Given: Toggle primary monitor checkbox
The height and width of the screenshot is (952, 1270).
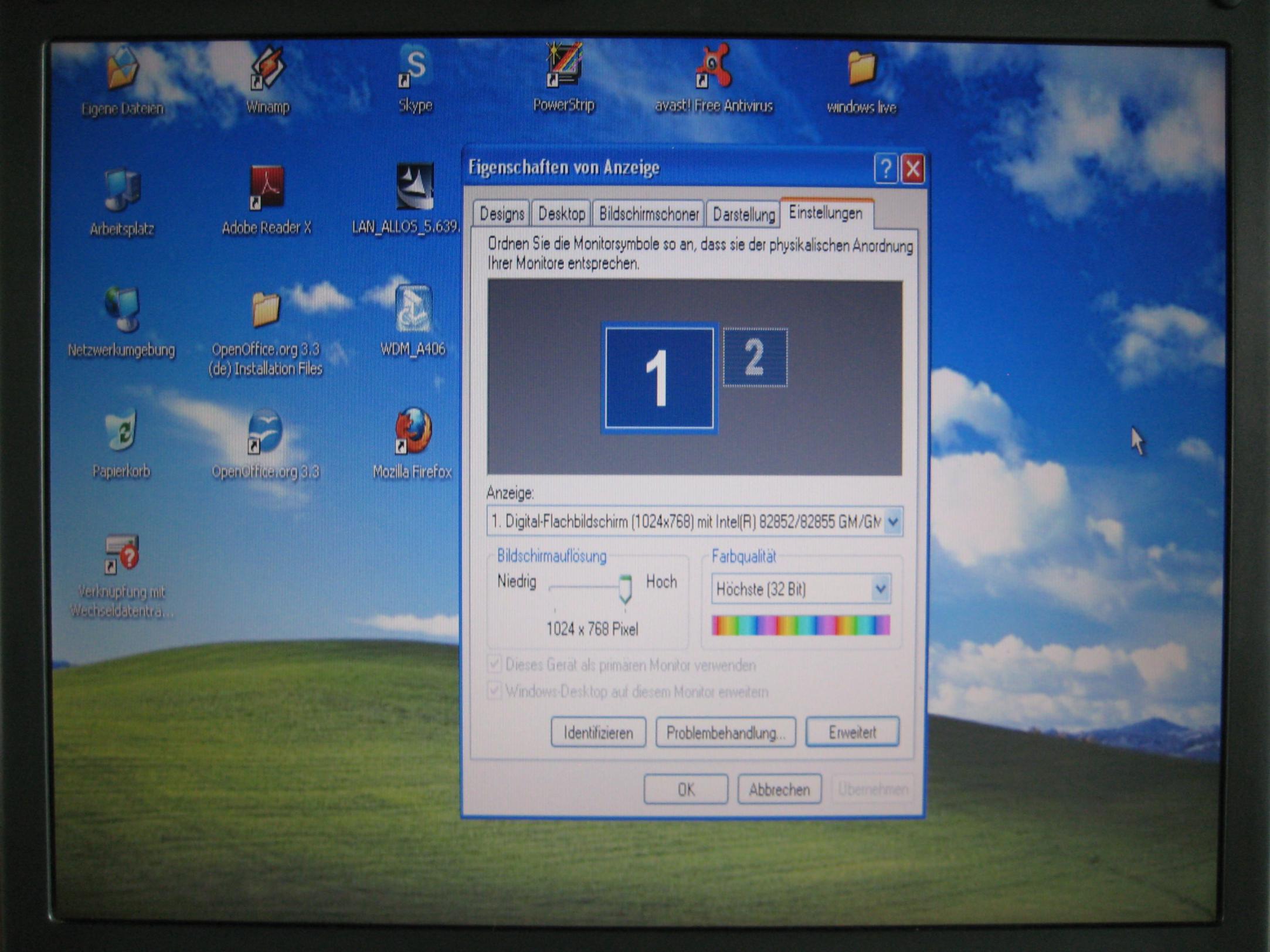Looking at the screenshot, I should pos(494,664).
